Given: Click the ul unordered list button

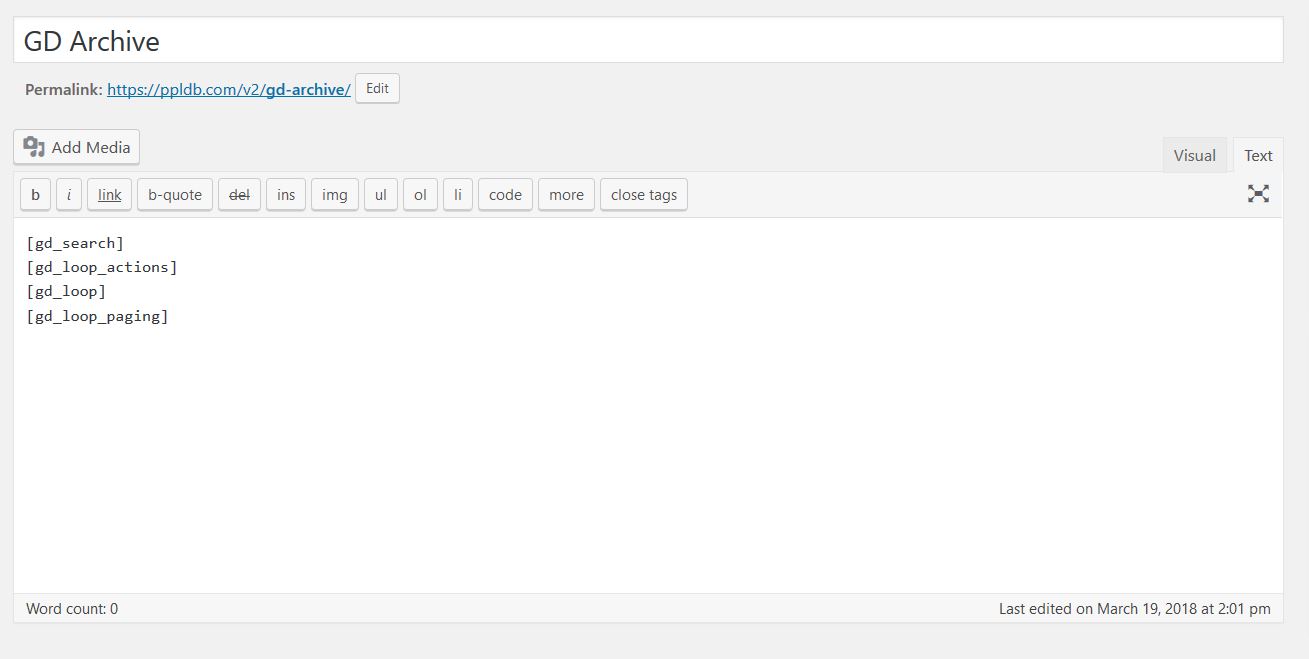Looking at the screenshot, I should click(380, 195).
